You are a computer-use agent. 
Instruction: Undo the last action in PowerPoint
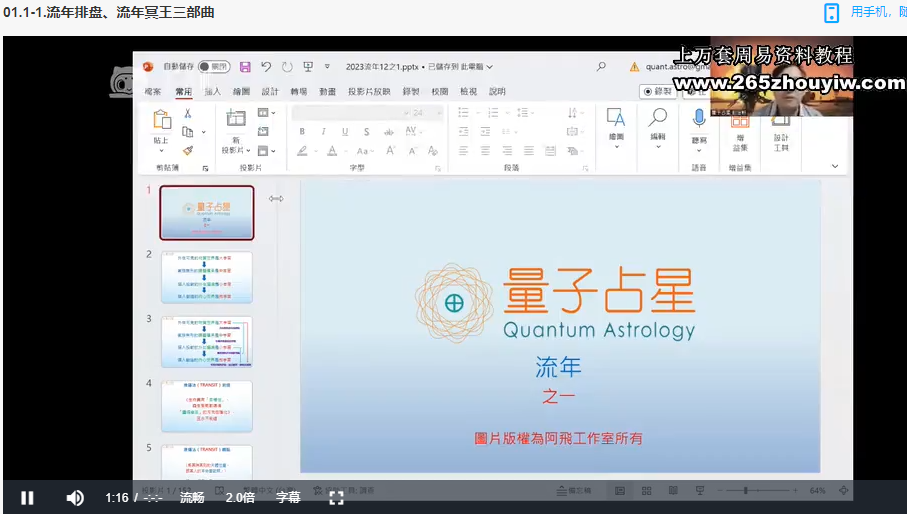pyautogui.click(x=266, y=66)
